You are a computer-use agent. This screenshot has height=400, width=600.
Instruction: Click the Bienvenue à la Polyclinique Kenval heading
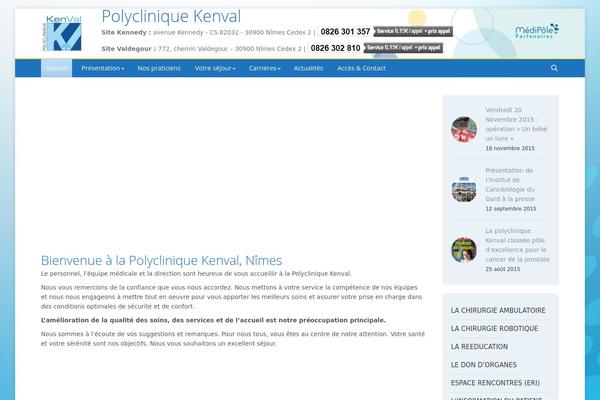point(161,261)
